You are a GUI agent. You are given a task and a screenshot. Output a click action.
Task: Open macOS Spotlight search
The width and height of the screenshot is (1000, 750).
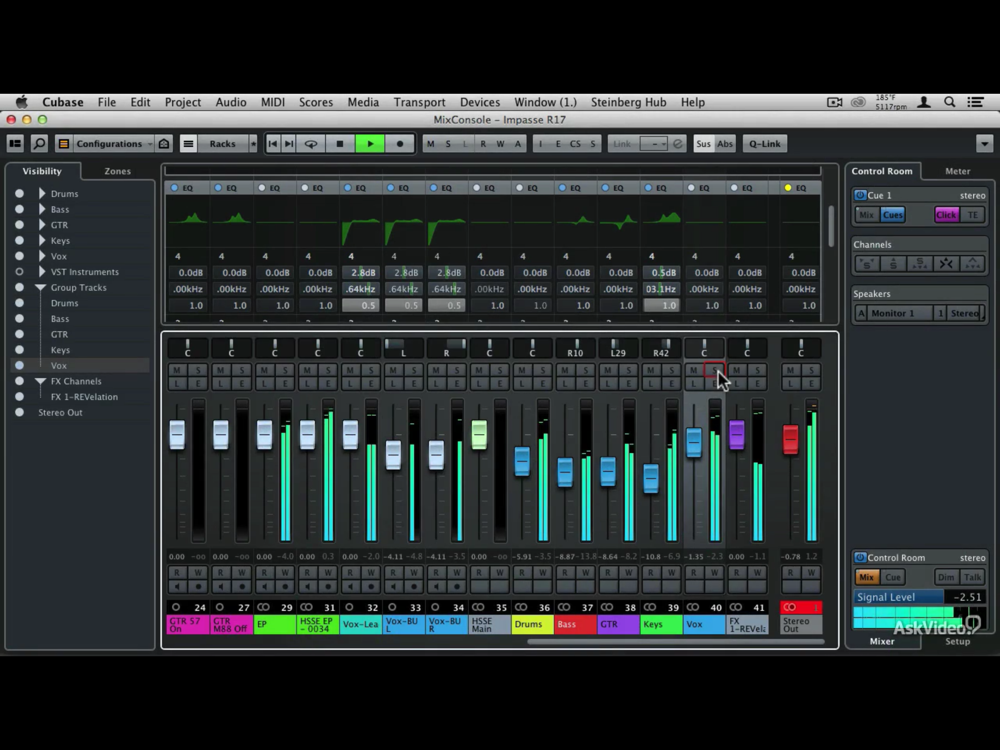point(950,102)
